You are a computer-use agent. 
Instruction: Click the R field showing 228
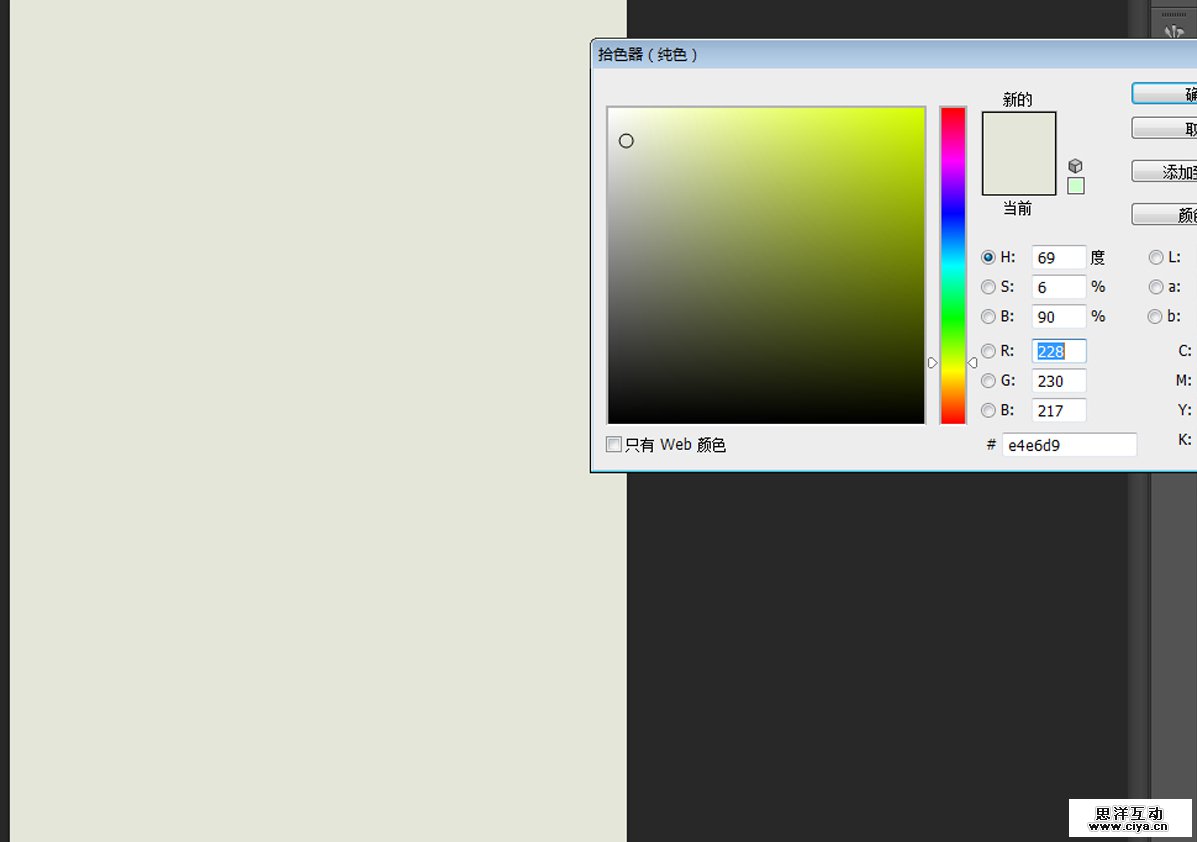[1058, 351]
